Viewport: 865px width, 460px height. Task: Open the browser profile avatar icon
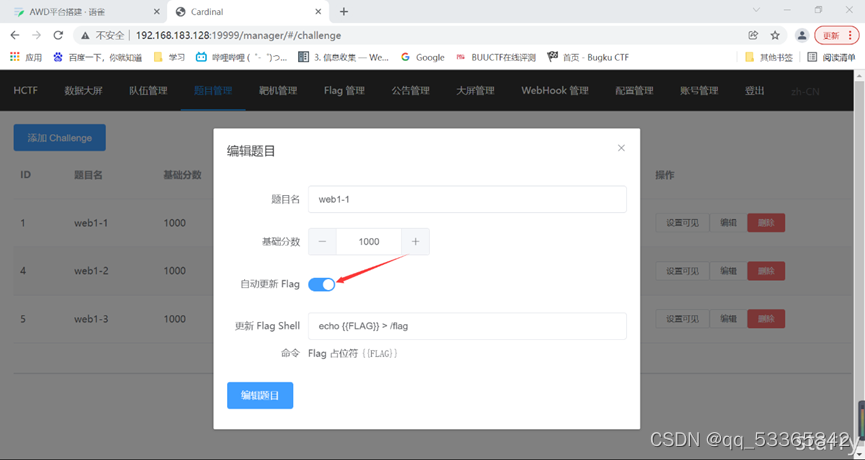tap(802, 35)
